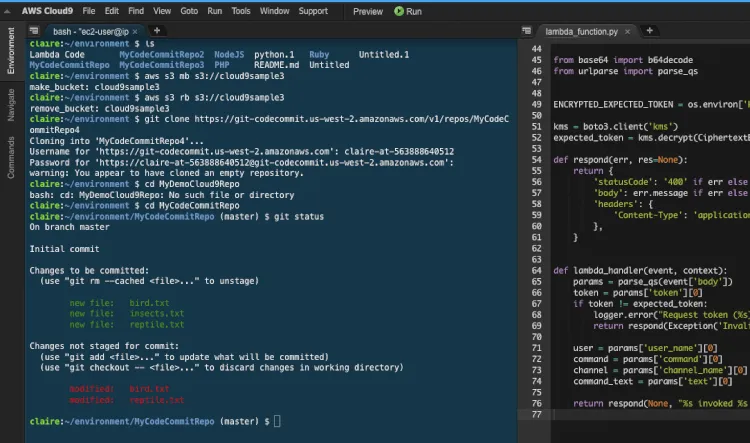Click 'def lambda_handler' code line
This screenshot has width=750, height=443.
[640, 270]
